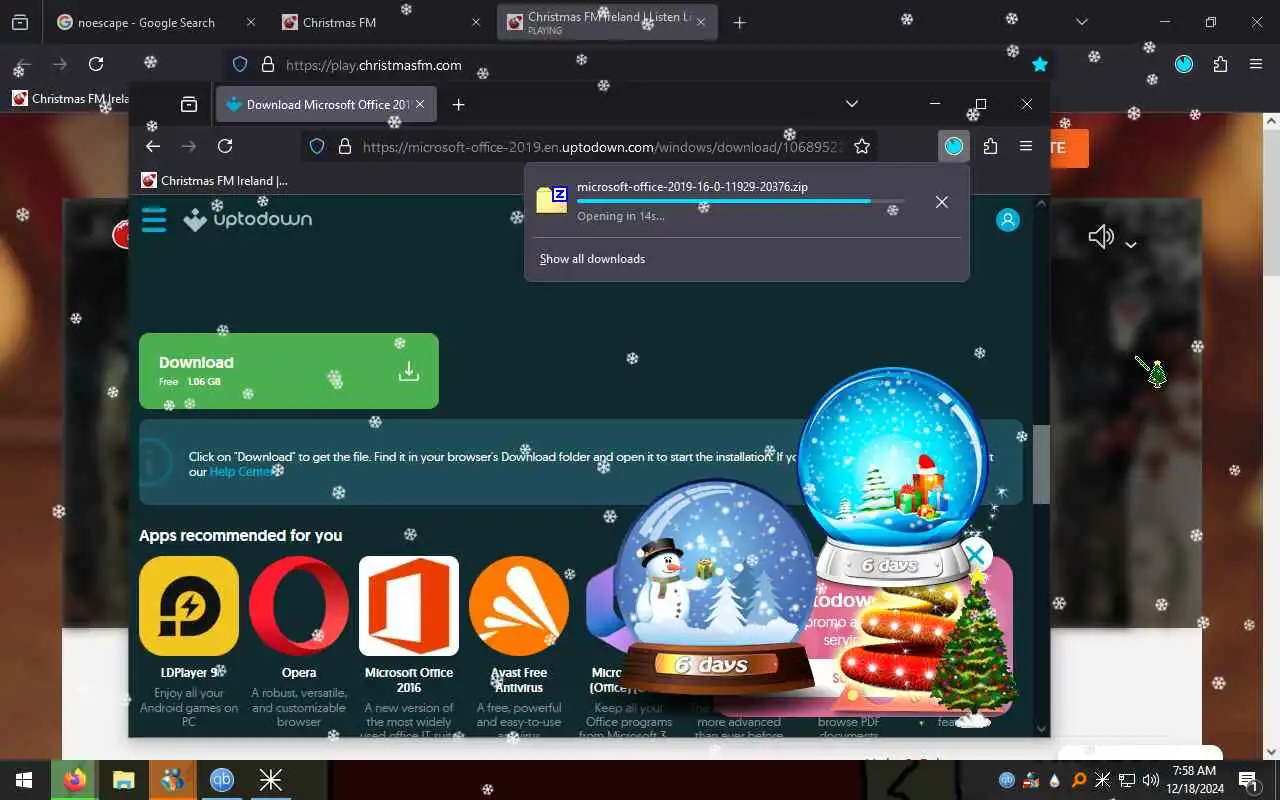Open a new tab in front window
Image resolution: width=1280 pixels, height=800 pixels.
click(458, 104)
